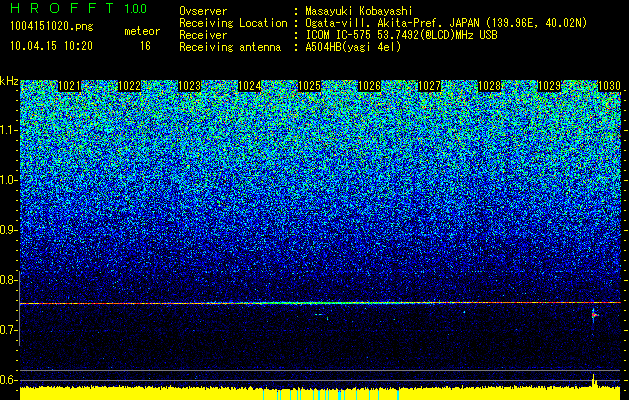Screen dimensions: 629x400
Task: Click the 0.8 frequency axis label
Action: click(x=8, y=280)
